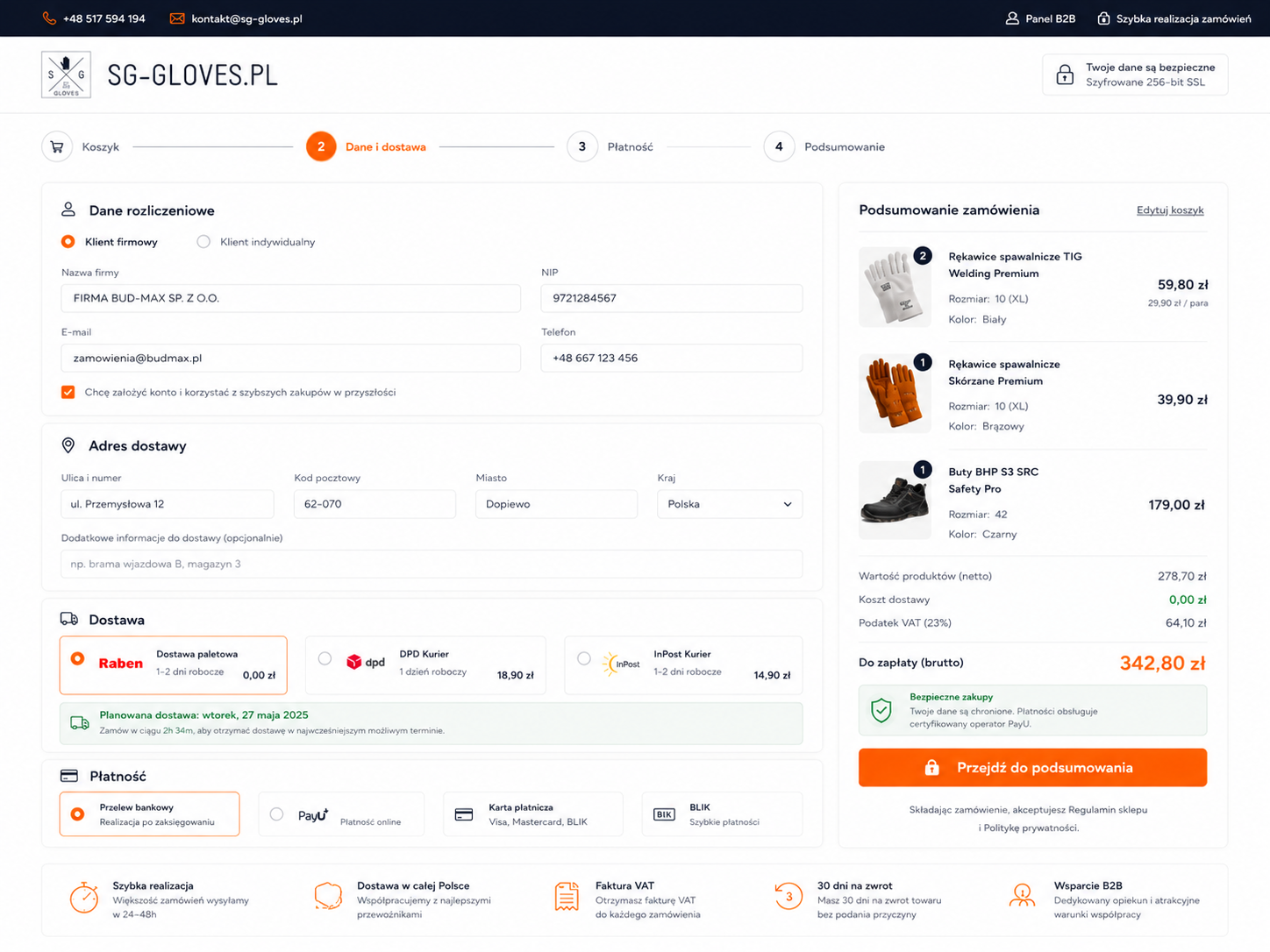Click the phone number +48 517 594 194
The image size is (1270, 952).
[x=104, y=18]
